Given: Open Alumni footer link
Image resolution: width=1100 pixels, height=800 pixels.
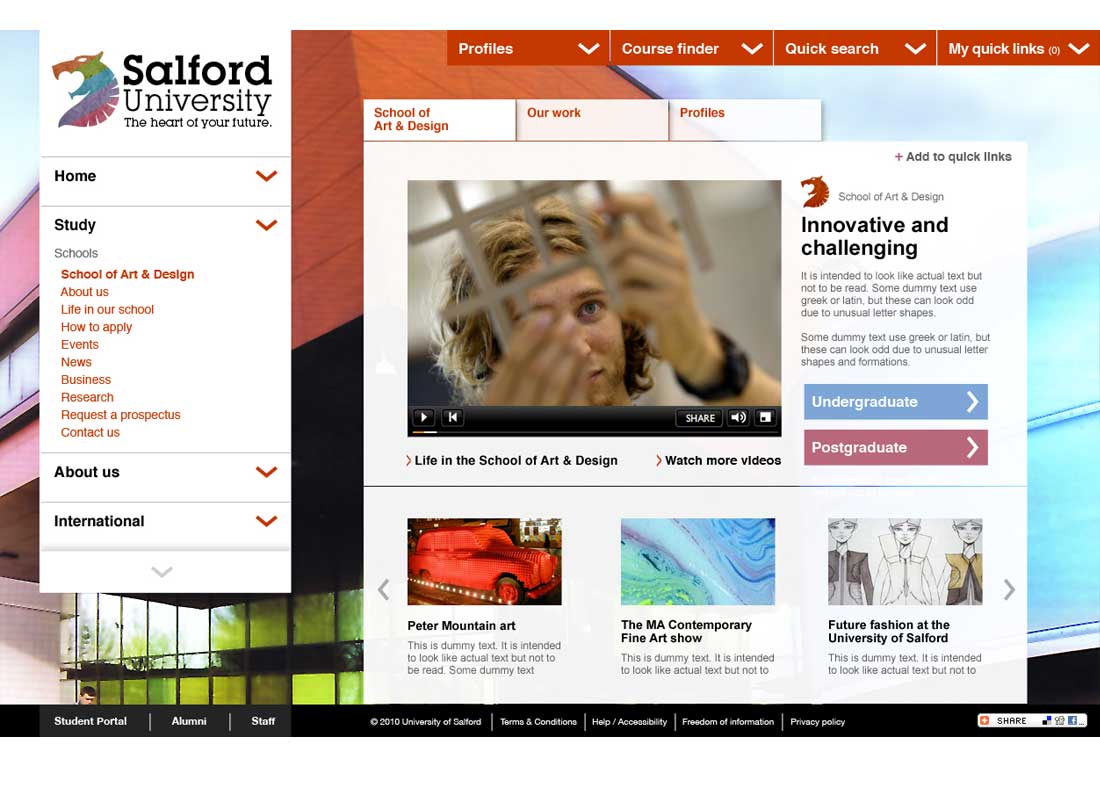Looking at the screenshot, I should (189, 721).
